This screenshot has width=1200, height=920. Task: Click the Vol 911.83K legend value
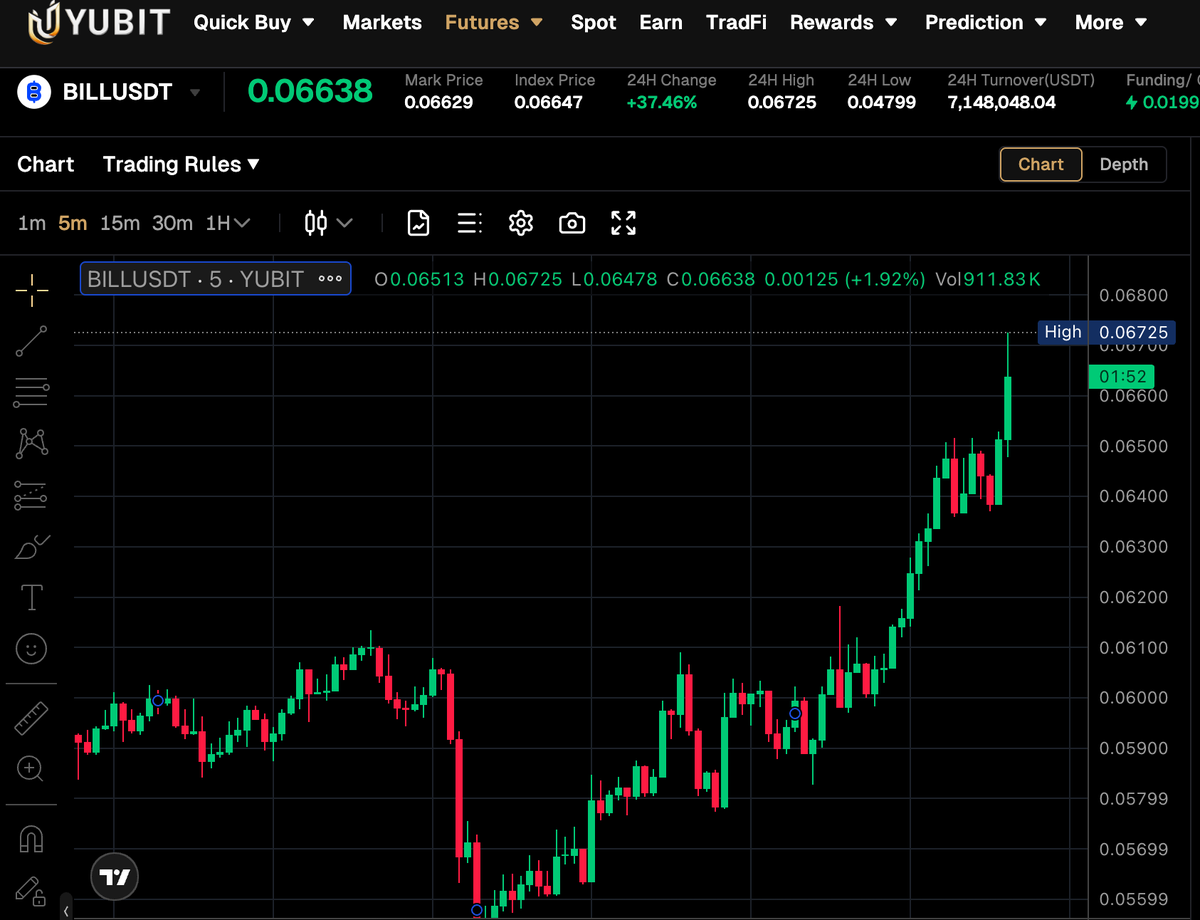click(988, 279)
